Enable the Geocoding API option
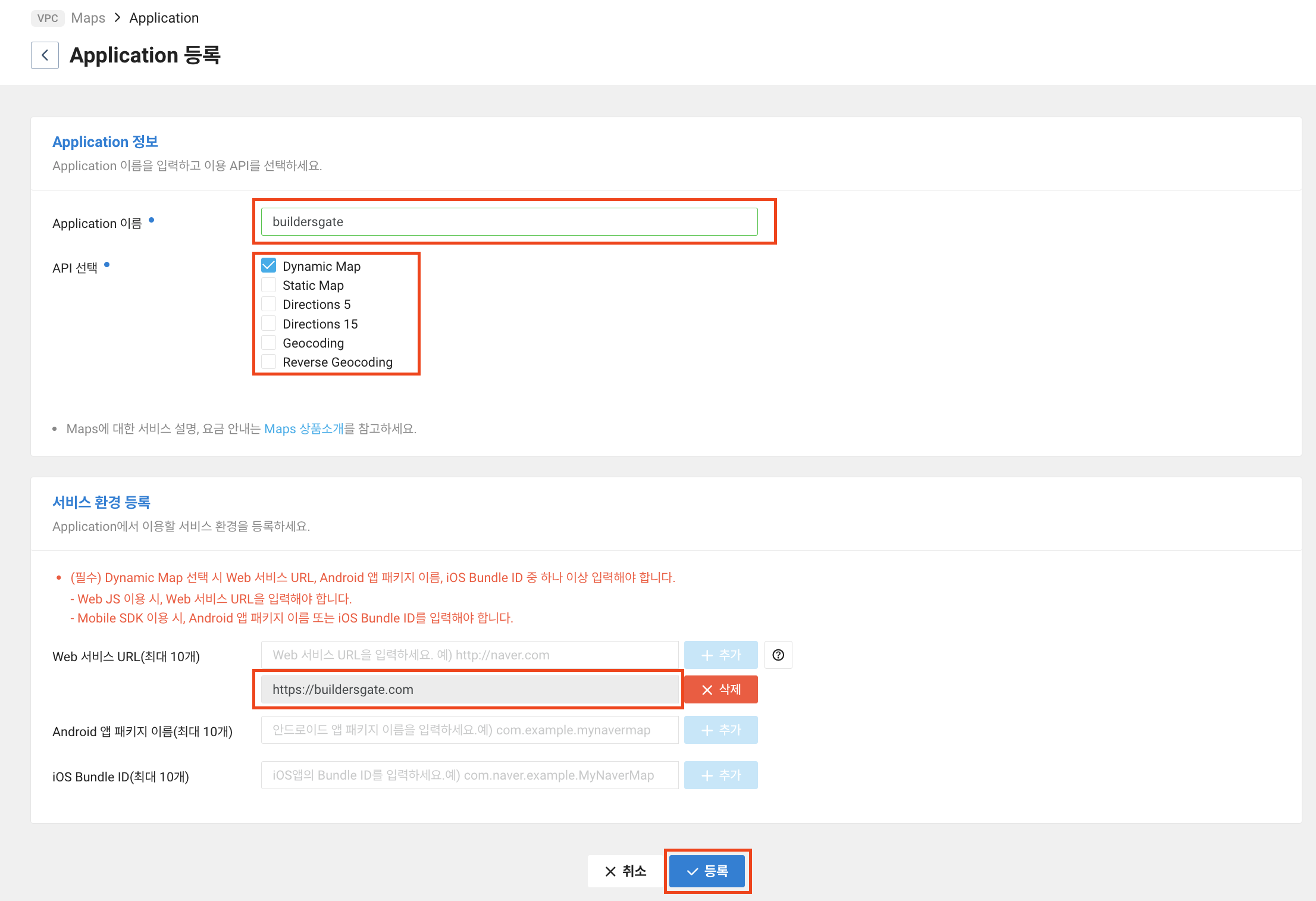The height and width of the screenshot is (901, 1316). pos(268,342)
